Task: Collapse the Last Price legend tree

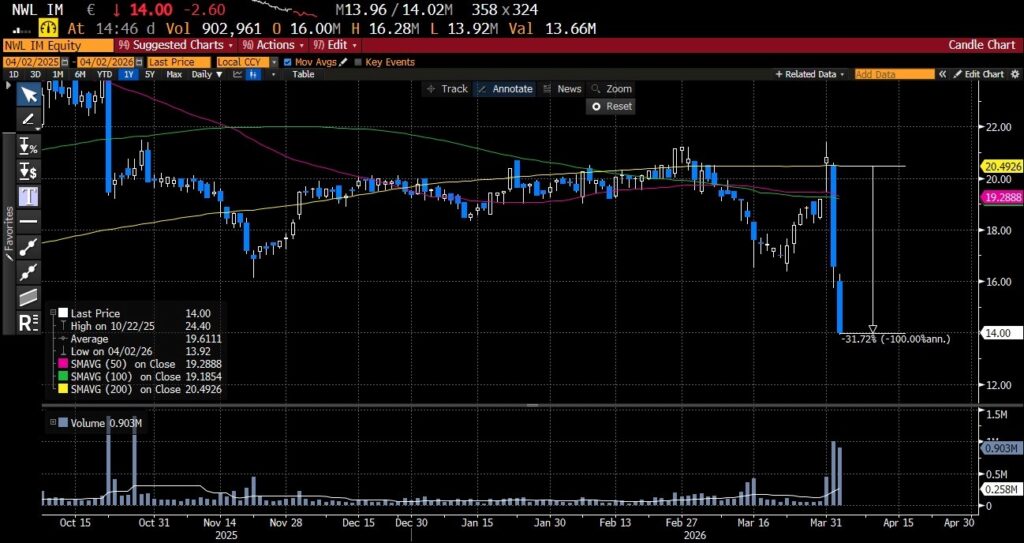Action: 51,313
